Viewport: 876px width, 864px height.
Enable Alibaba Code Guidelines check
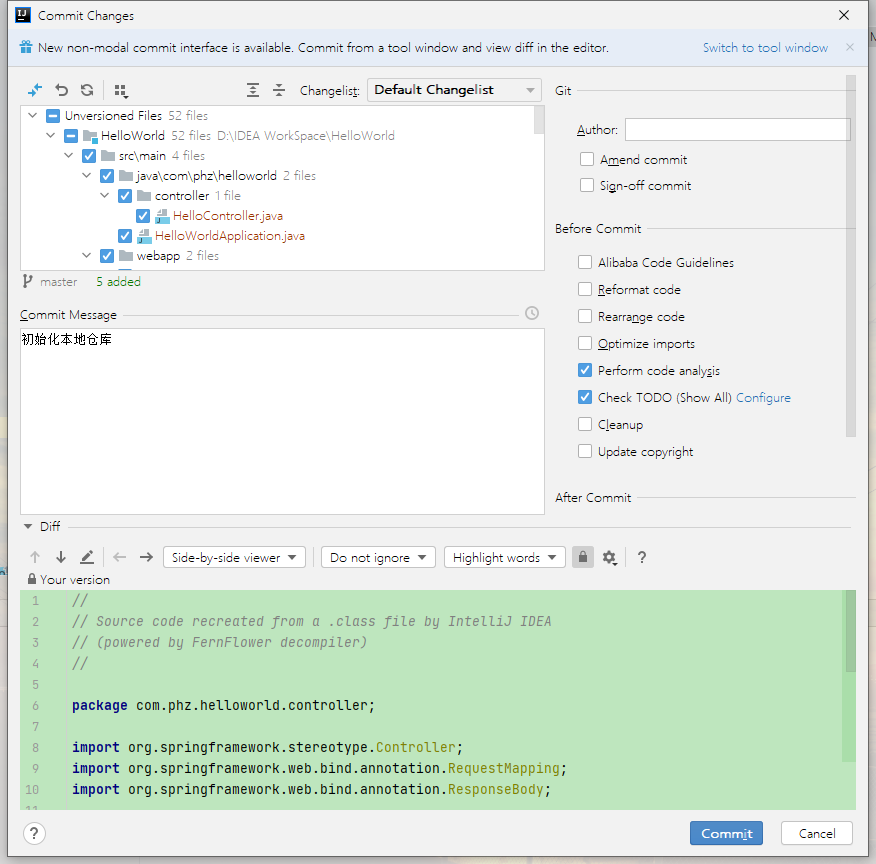coord(584,262)
